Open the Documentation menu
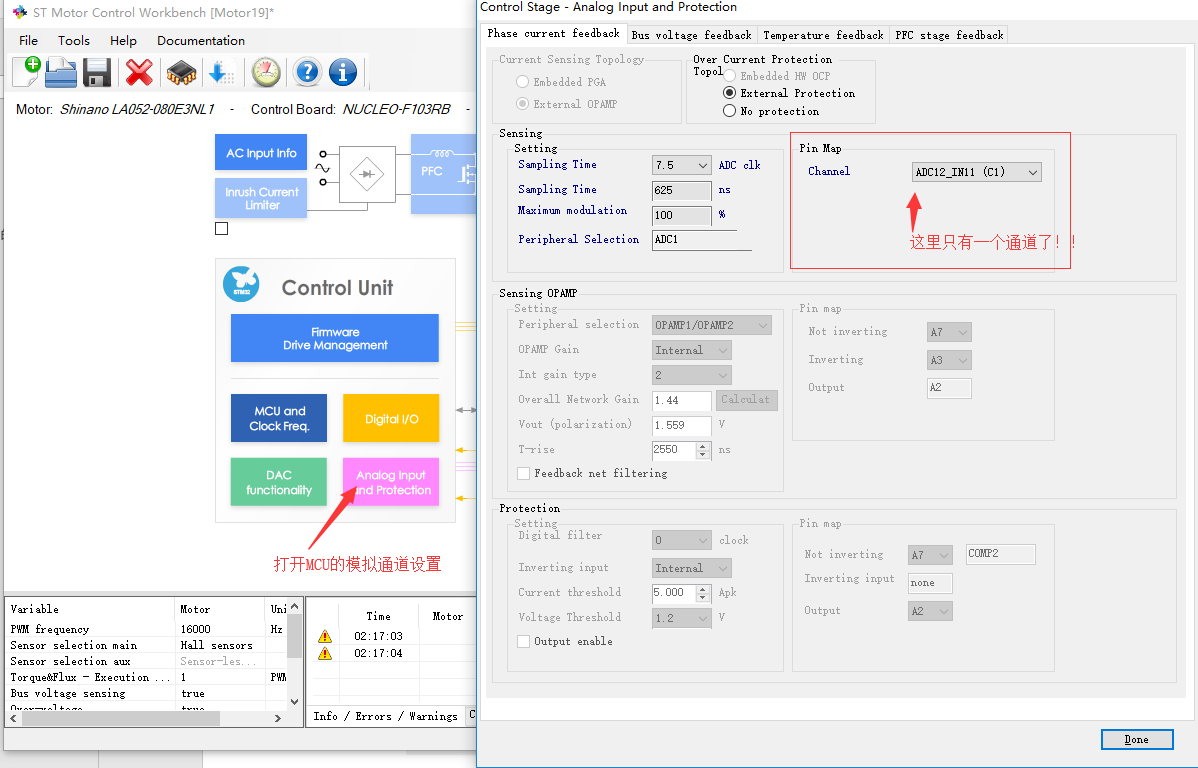The image size is (1198, 768). [x=200, y=40]
